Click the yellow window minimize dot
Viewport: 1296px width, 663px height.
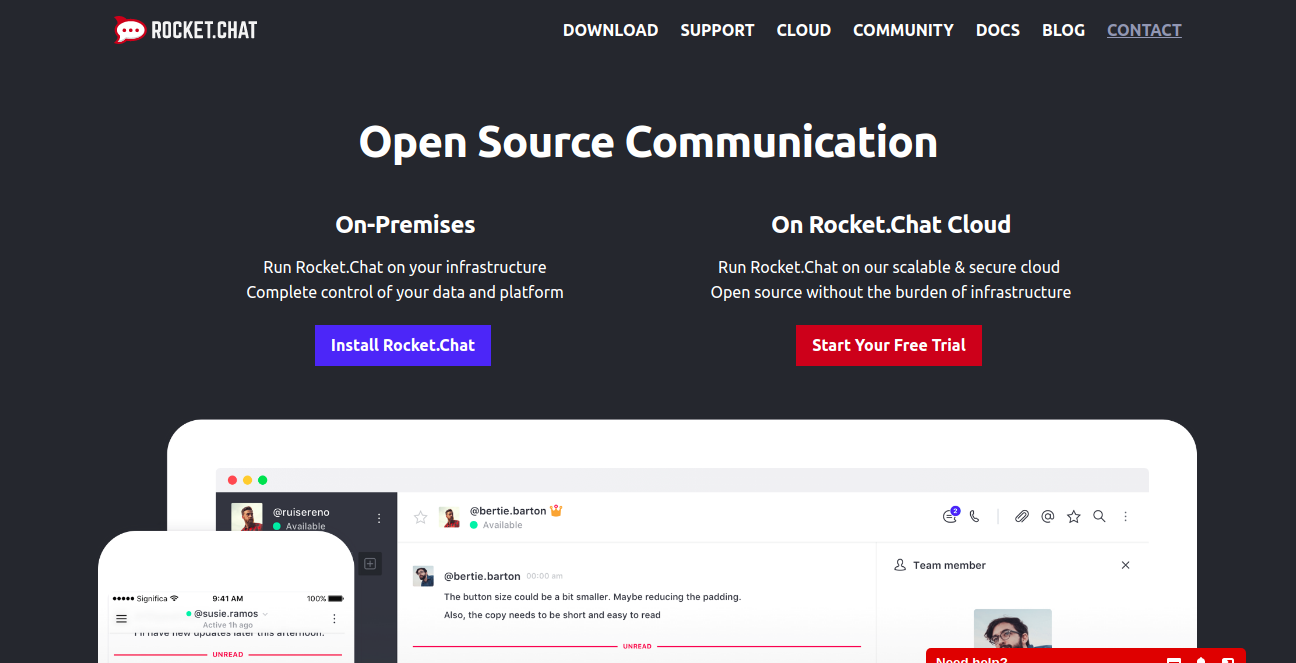coord(248,480)
